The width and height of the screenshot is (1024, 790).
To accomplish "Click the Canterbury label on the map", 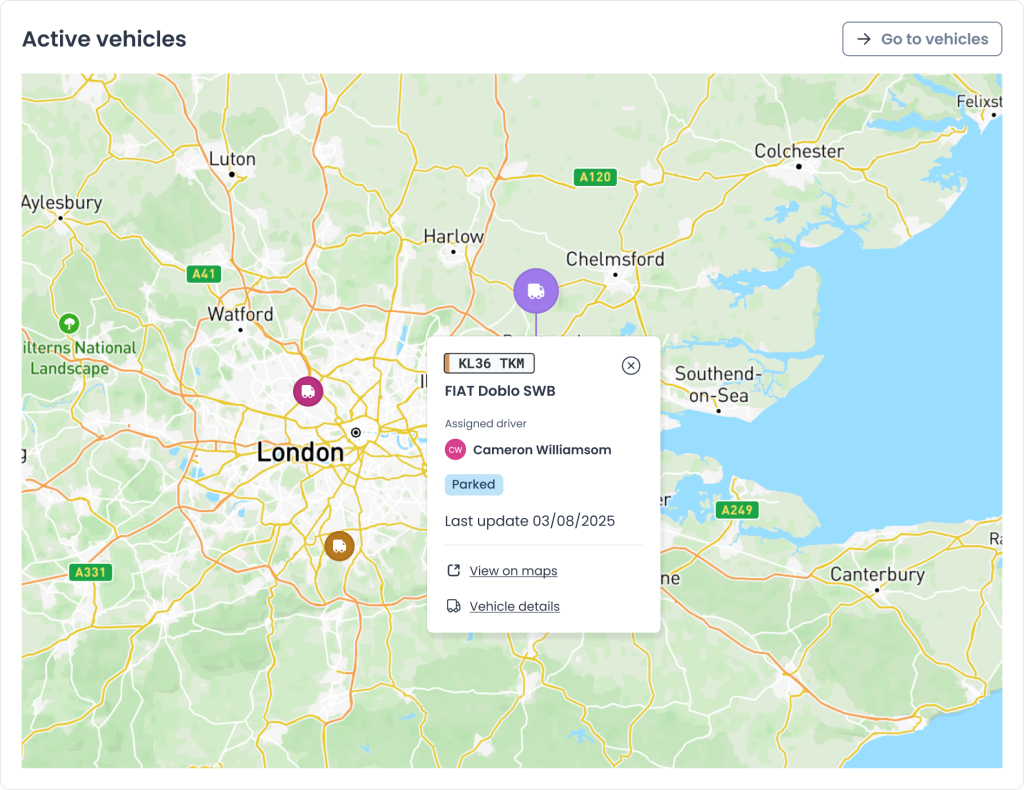I will pyautogui.click(x=877, y=575).
